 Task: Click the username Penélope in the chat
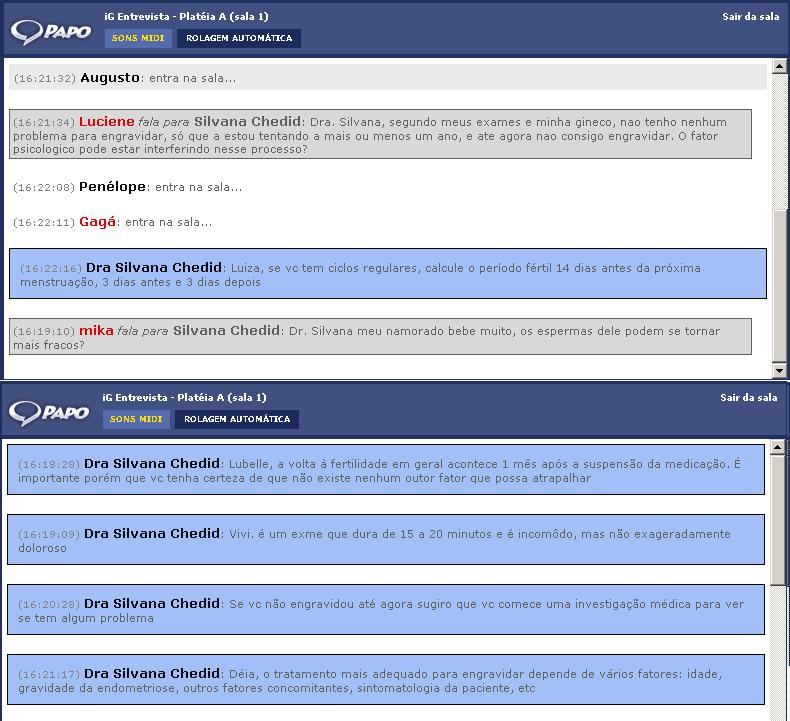tap(113, 187)
